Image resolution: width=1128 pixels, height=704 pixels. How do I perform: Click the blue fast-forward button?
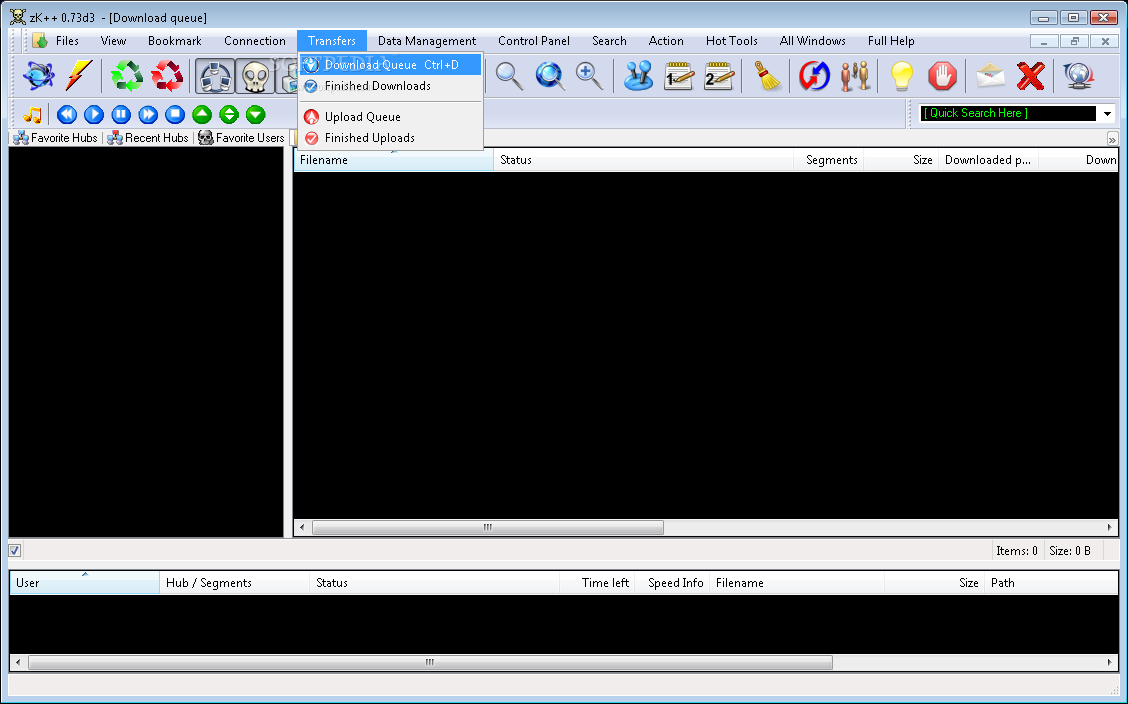148,114
